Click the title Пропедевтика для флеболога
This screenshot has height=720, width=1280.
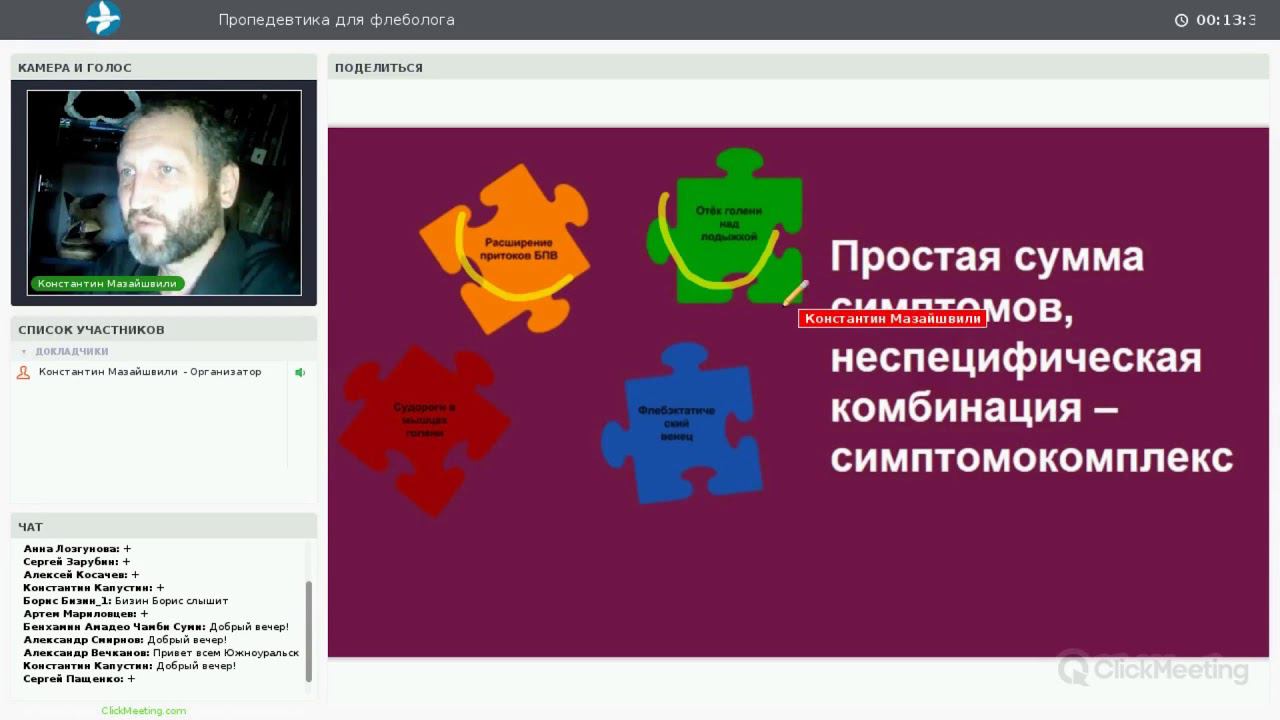337,20
